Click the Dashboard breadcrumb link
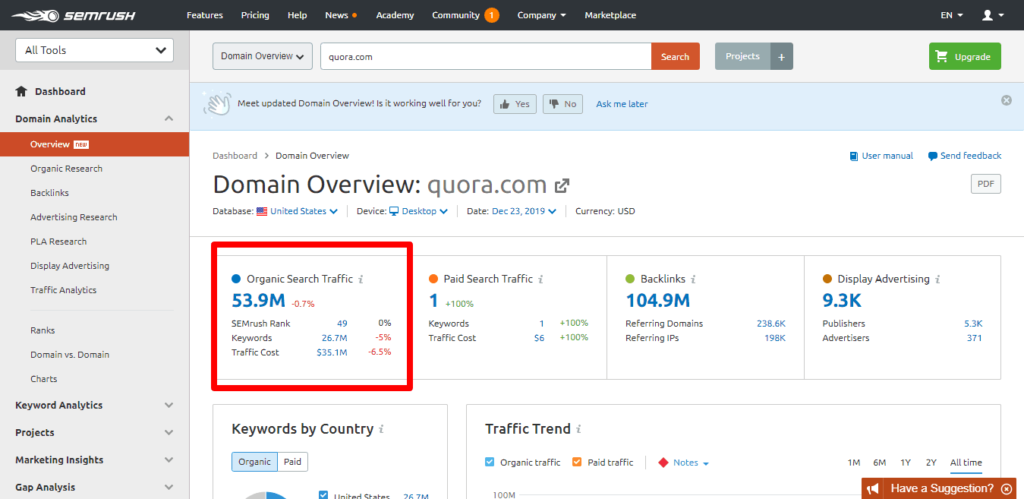This screenshot has width=1024, height=499. [235, 155]
